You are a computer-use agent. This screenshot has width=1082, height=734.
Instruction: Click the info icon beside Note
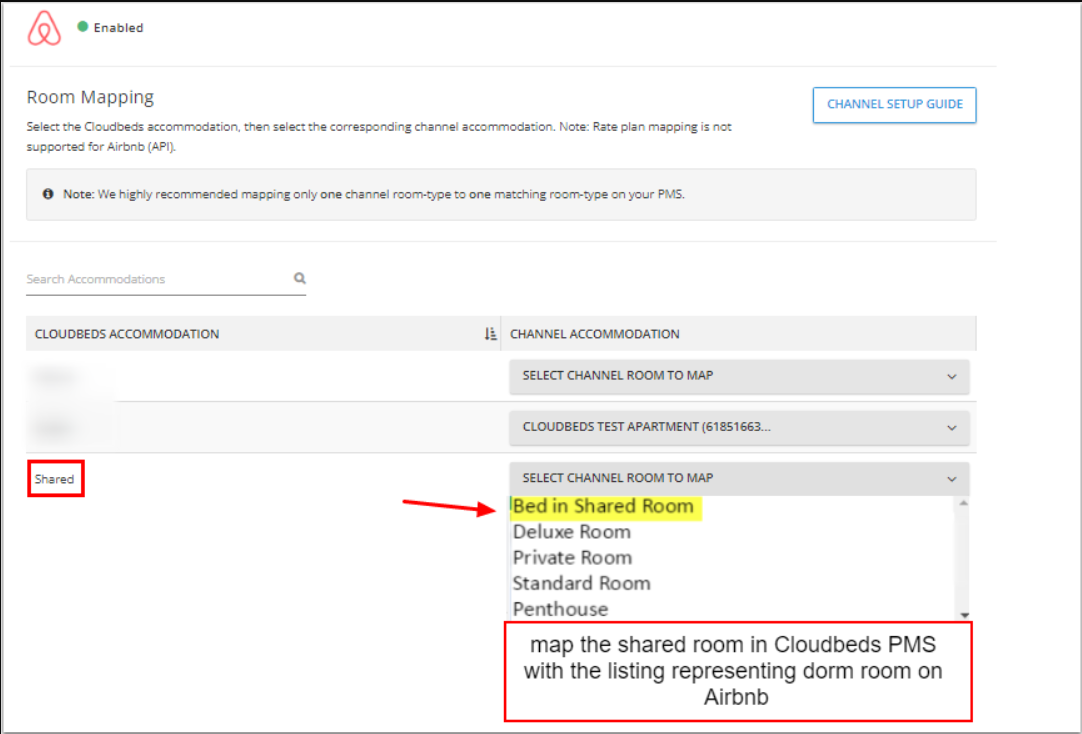tap(48, 194)
